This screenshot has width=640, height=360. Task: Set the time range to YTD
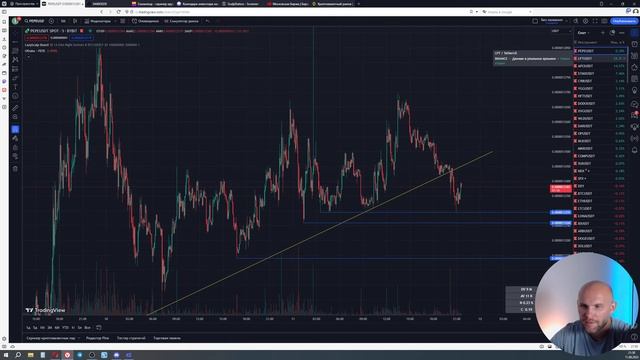65,328
